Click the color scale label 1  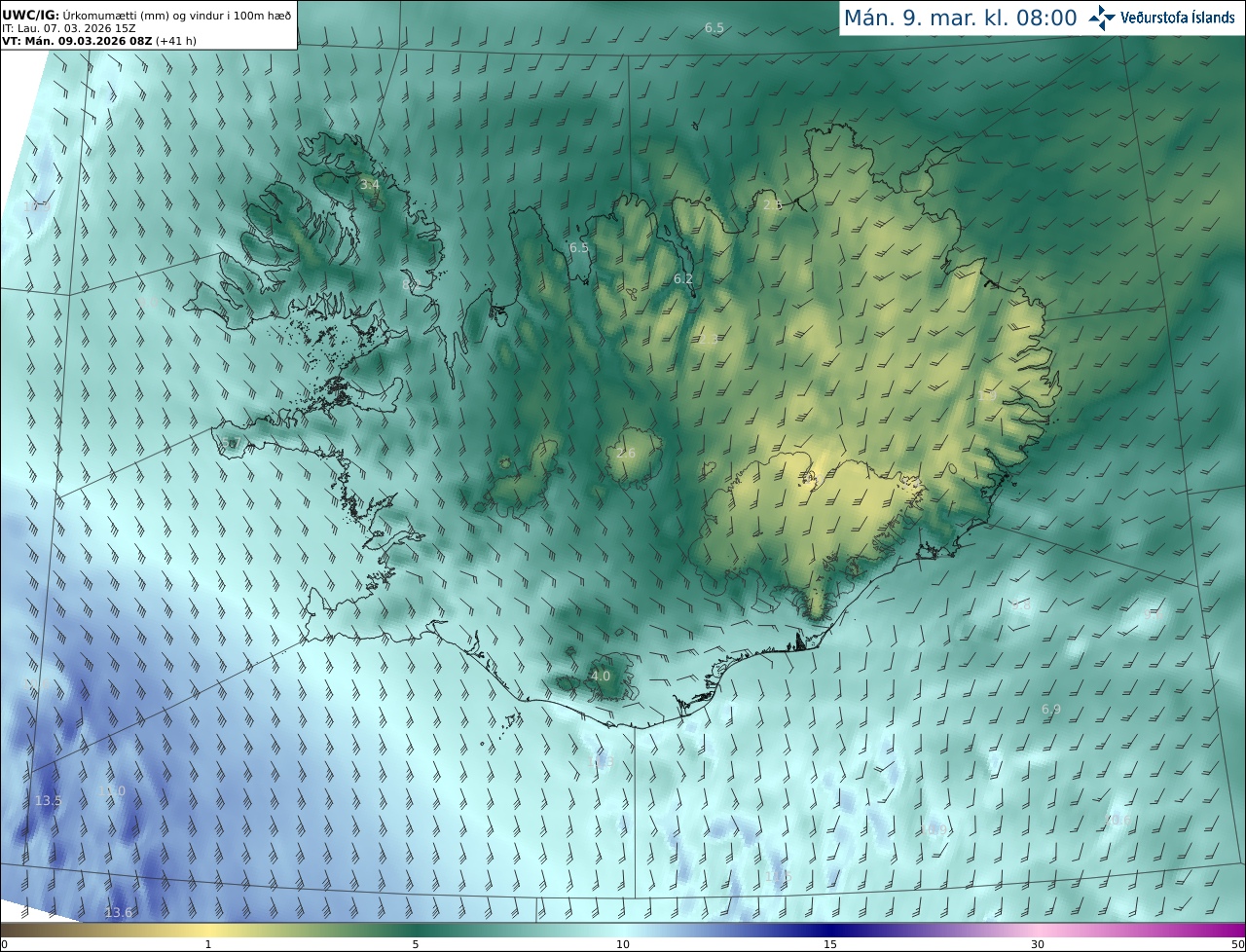click(208, 944)
